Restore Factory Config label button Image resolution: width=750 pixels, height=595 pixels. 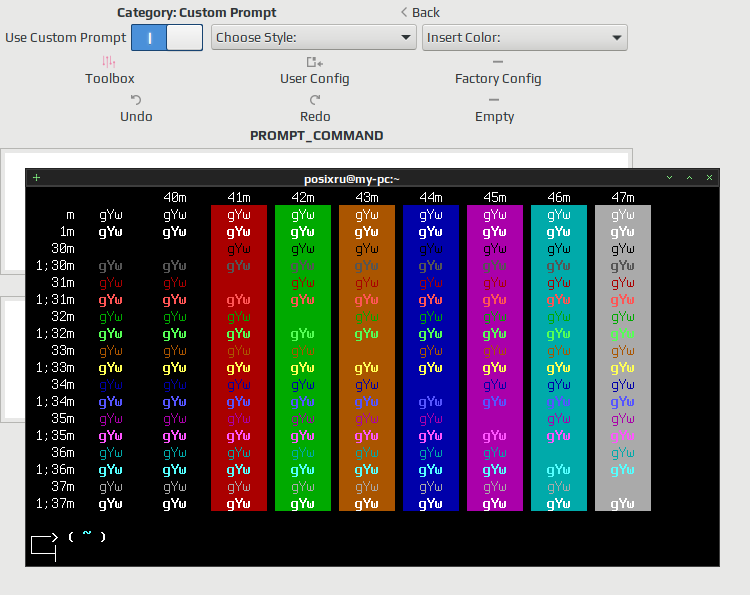[x=498, y=78]
